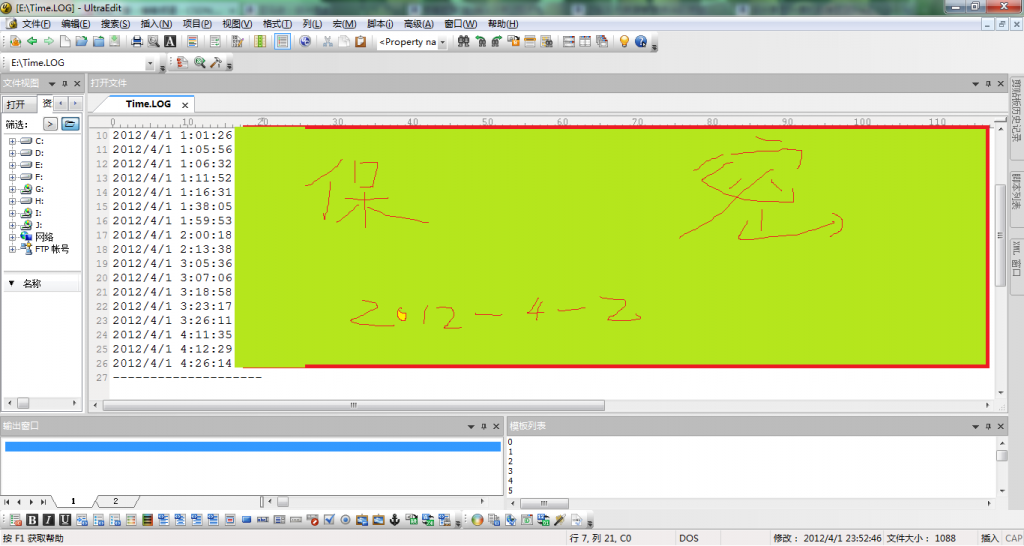Collapse the 名称 section triangle
This screenshot has width=1024, height=546.
pyautogui.click(x=11, y=283)
